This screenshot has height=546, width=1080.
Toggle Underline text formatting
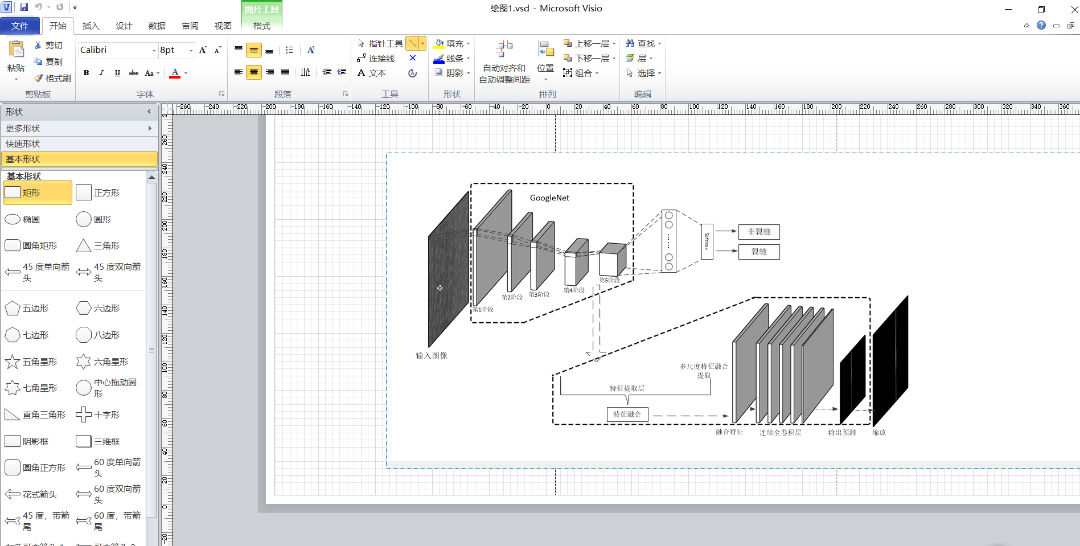[117, 73]
